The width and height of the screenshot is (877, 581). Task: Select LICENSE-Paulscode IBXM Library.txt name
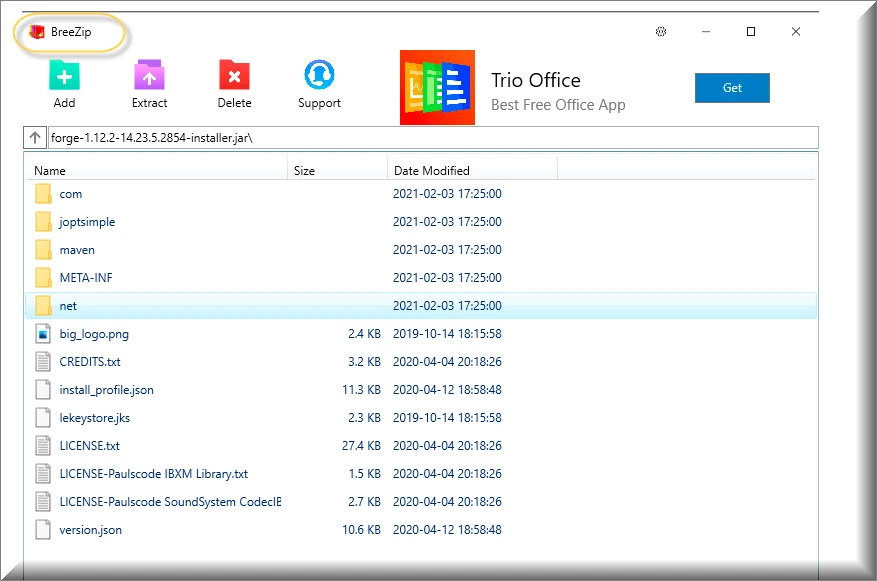tap(154, 474)
